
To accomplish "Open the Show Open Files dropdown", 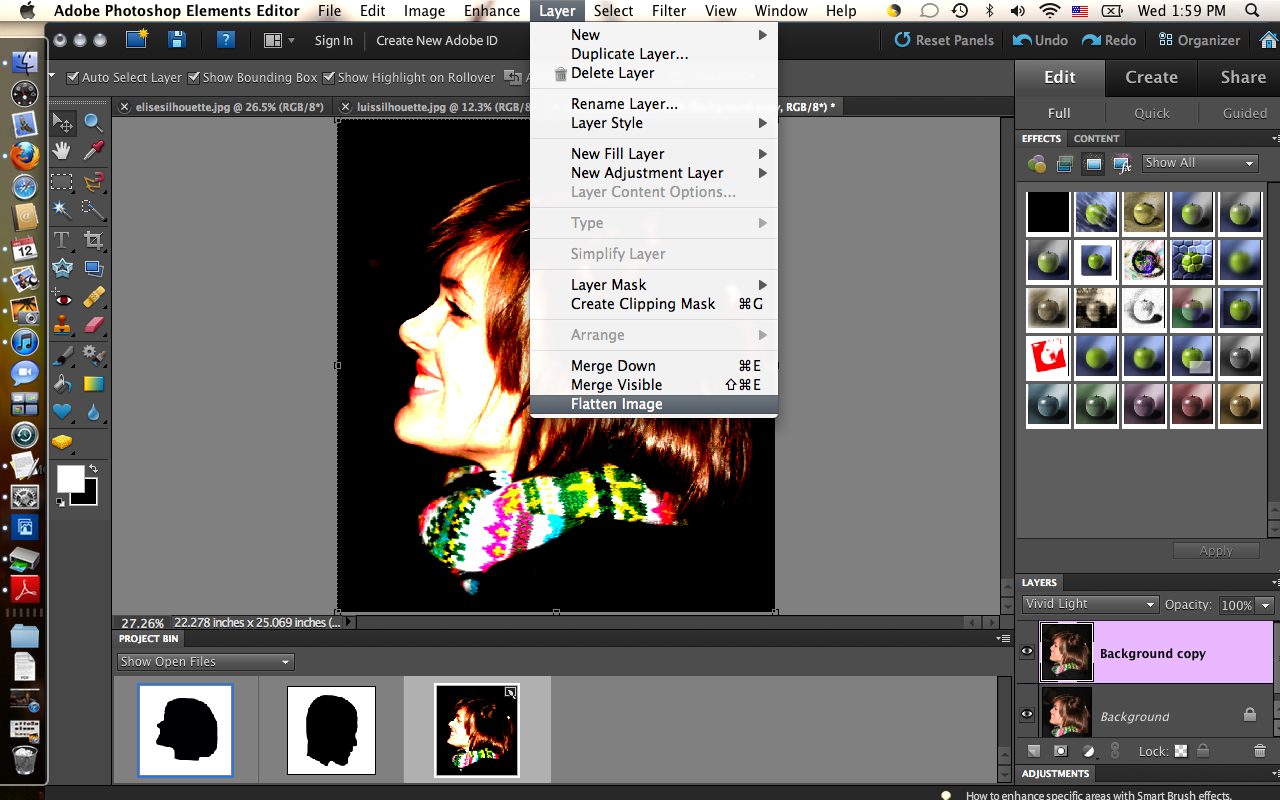I will (205, 661).
